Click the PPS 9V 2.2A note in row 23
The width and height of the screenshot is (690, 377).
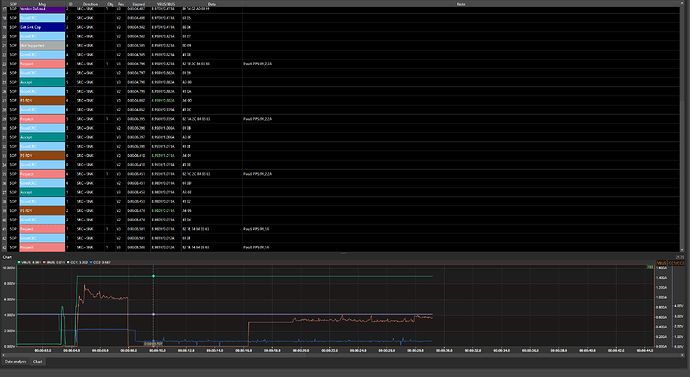(x=257, y=64)
